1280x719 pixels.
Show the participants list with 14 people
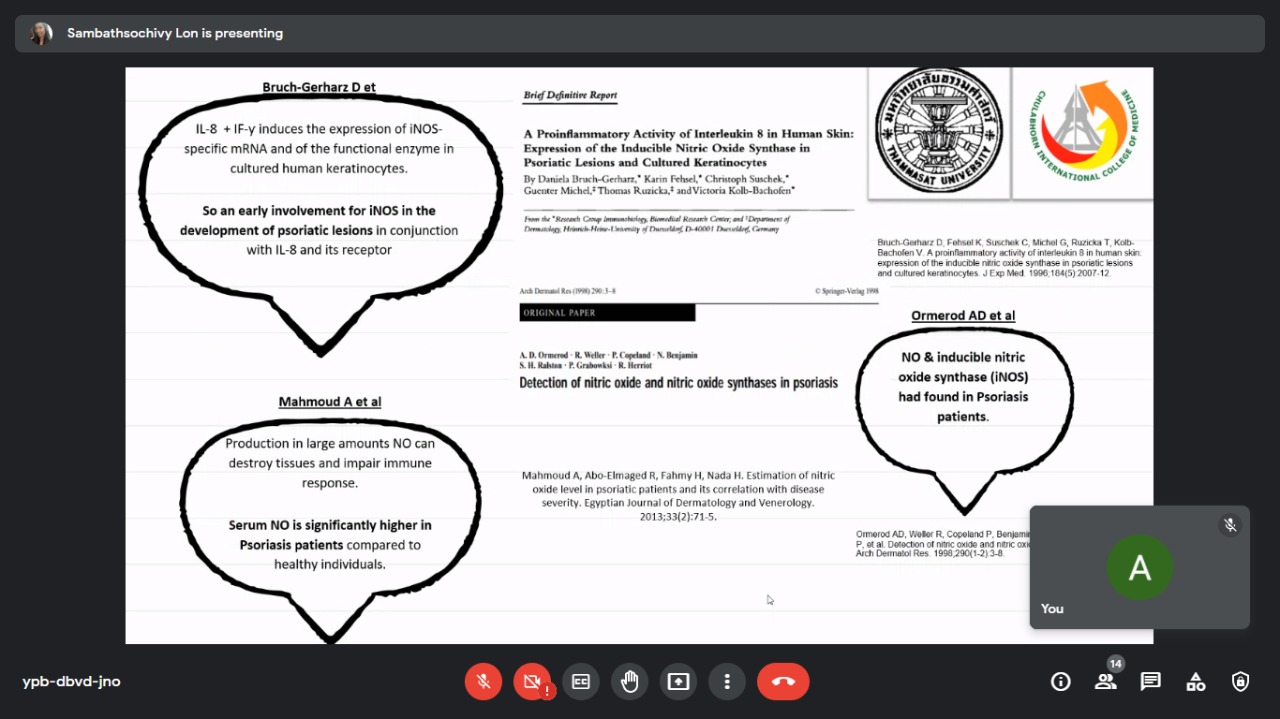pyautogui.click(x=1106, y=682)
